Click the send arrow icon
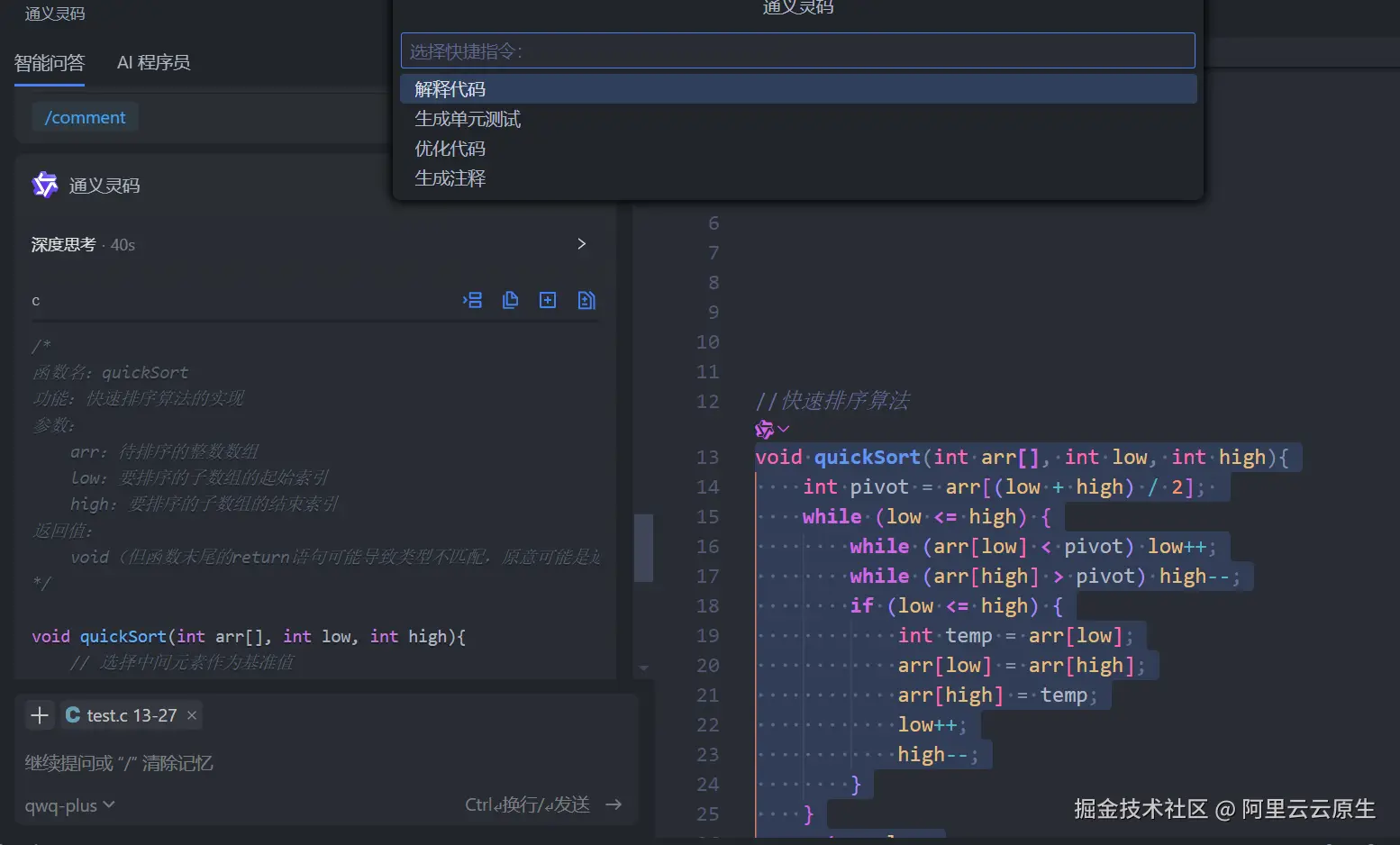The height and width of the screenshot is (845, 1400). [614, 804]
